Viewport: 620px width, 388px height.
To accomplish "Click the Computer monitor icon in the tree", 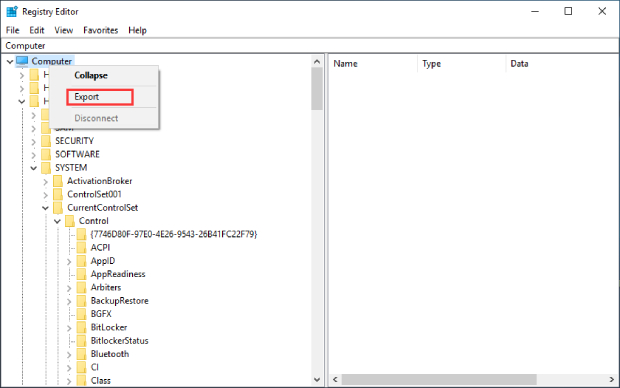I will pos(22,61).
